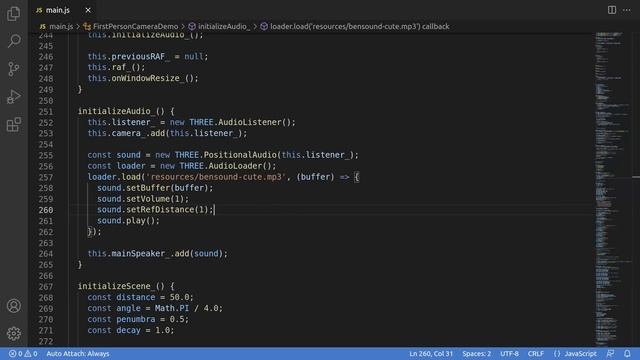Click on 'const penumbra = 0.5;' line
The height and width of the screenshot is (360, 640).
138,319
